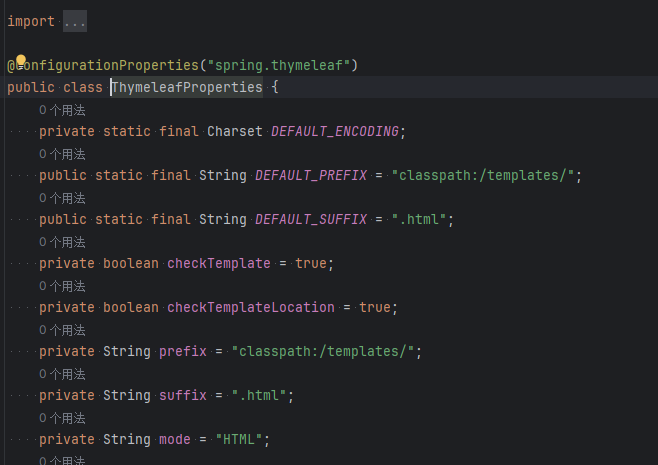Open usages hint above mode field
Image resolution: width=658 pixels, height=465 pixels.
tap(62, 418)
